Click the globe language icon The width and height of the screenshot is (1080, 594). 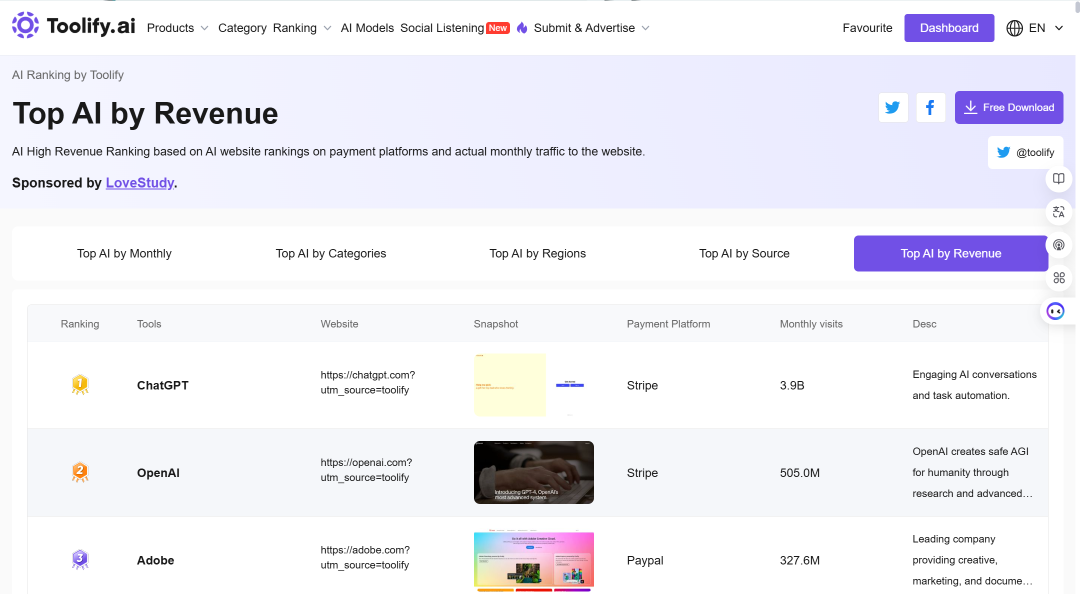(1015, 28)
